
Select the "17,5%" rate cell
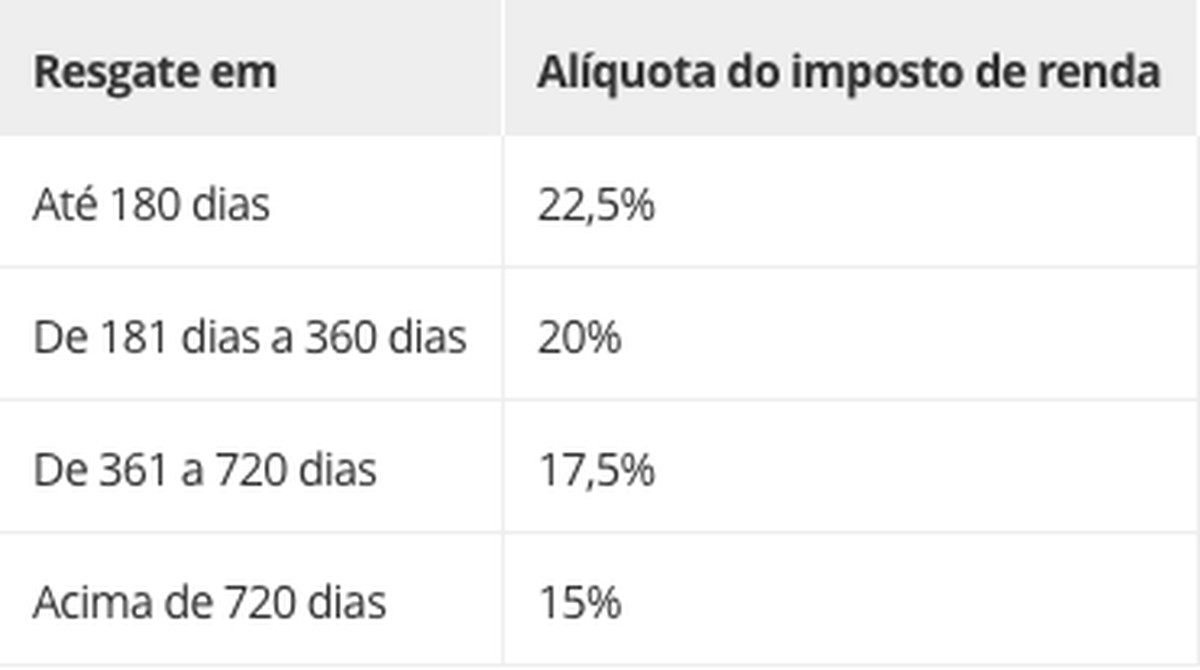596,470
